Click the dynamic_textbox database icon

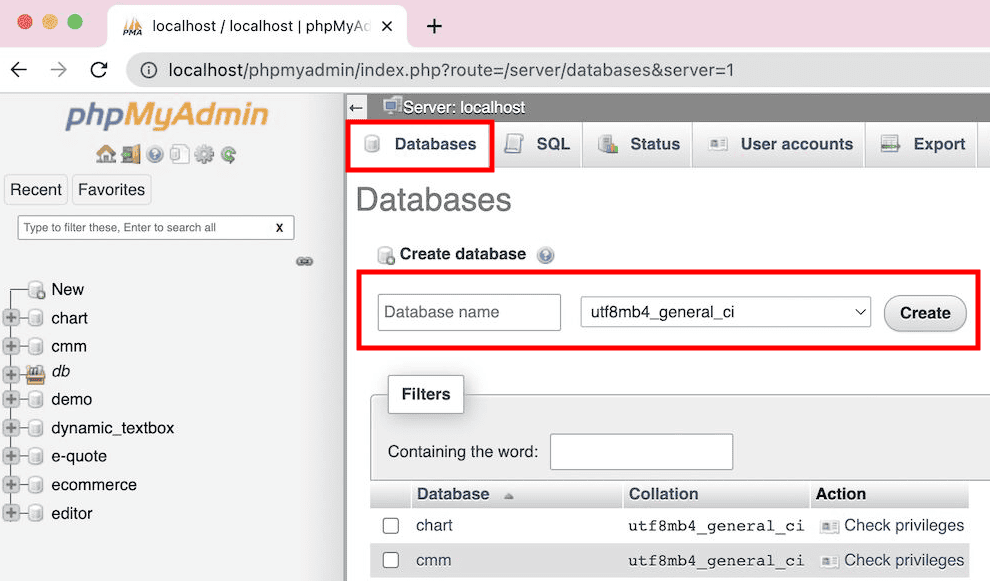point(36,428)
